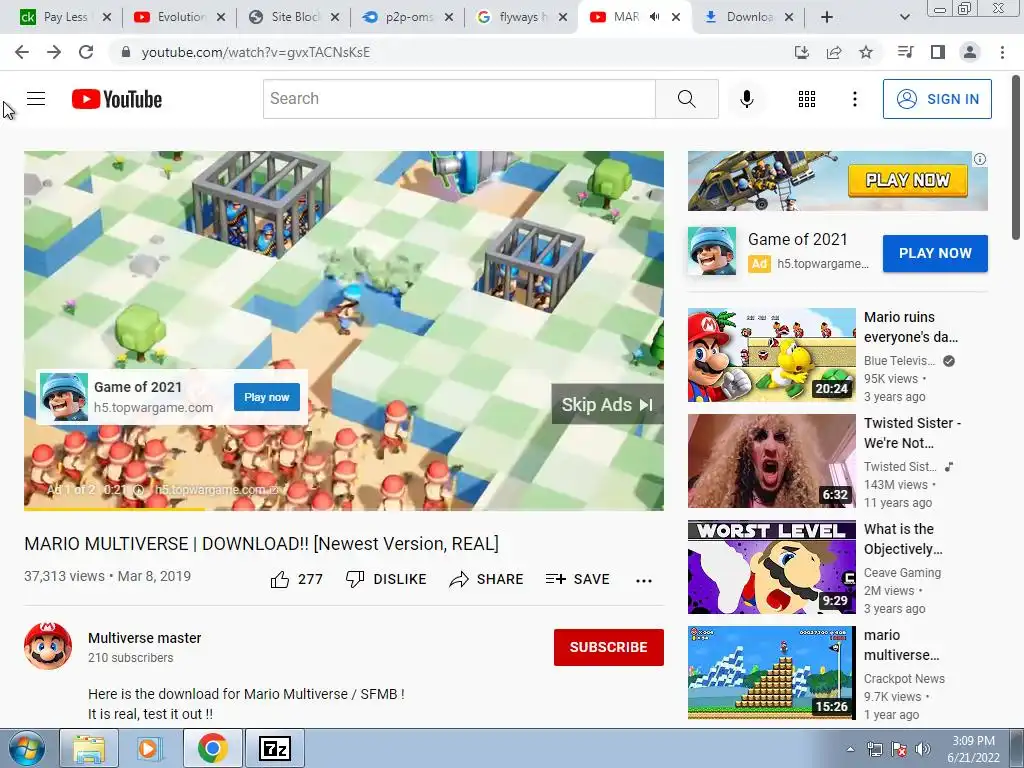Screen dimensions: 1024x768
Task: Open 'Twisted Sister - We're Not...' title
Action: [x=912, y=433]
